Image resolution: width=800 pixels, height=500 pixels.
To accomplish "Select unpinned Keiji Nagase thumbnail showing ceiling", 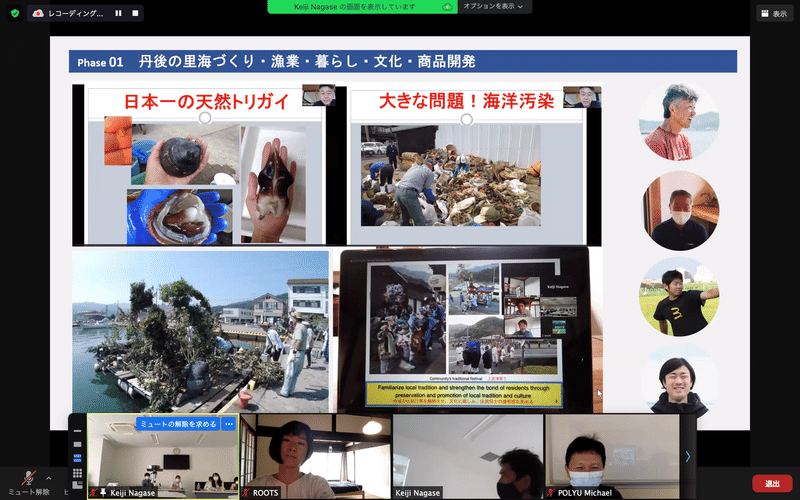I will (x=468, y=456).
